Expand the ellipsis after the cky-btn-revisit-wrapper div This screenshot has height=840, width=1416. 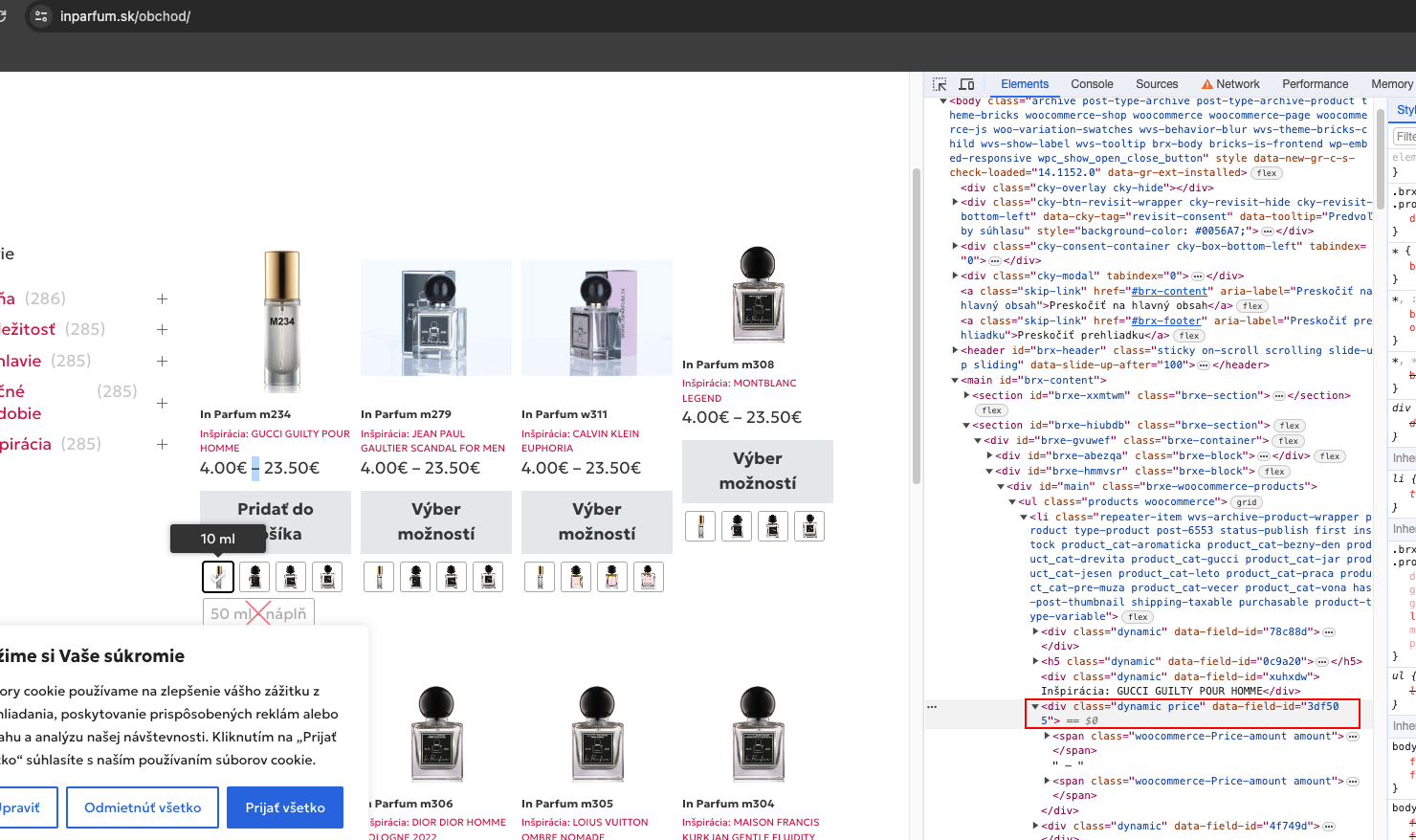tap(1268, 232)
